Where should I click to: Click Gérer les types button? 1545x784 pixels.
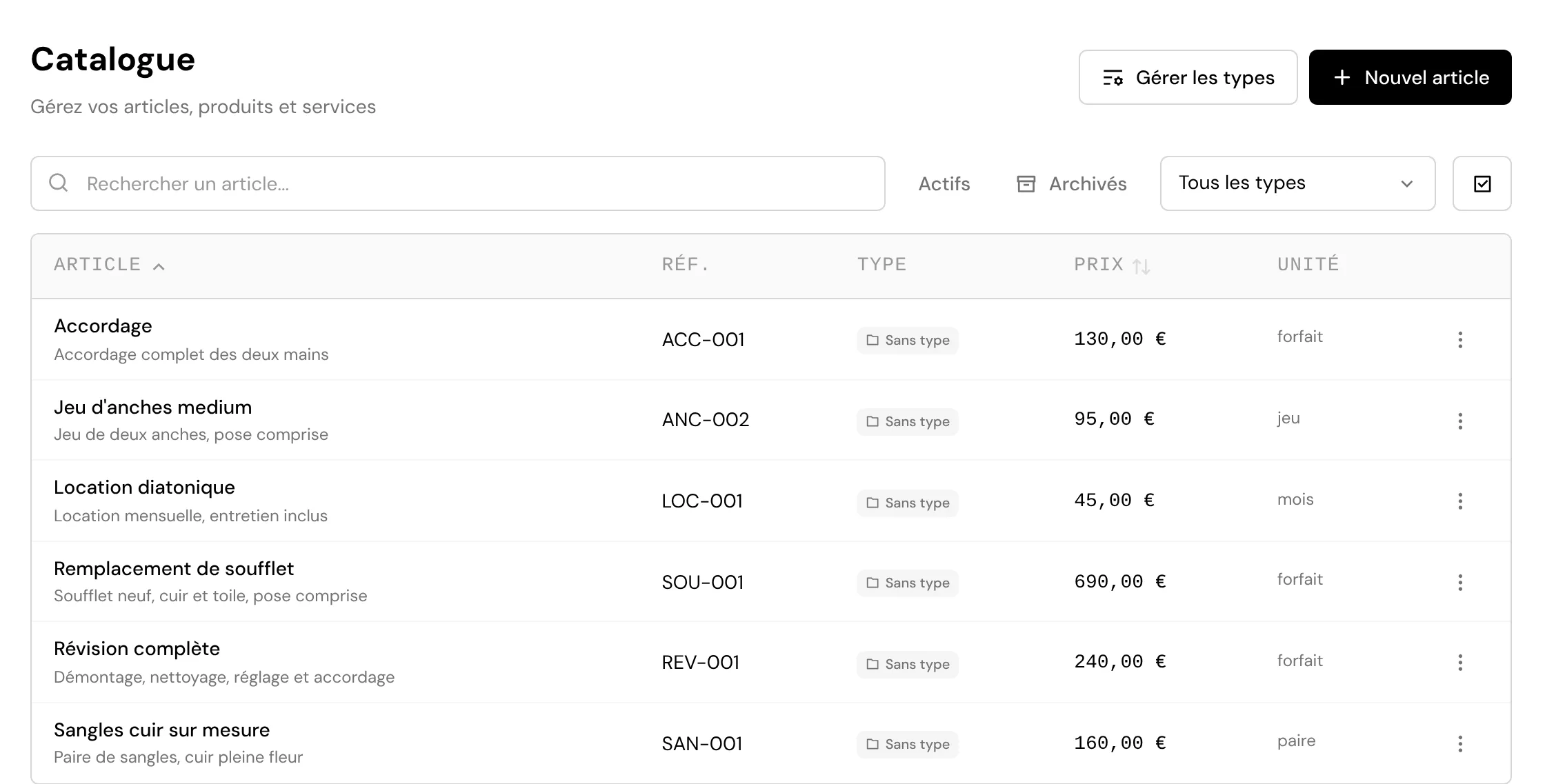tap(1188, 77)
